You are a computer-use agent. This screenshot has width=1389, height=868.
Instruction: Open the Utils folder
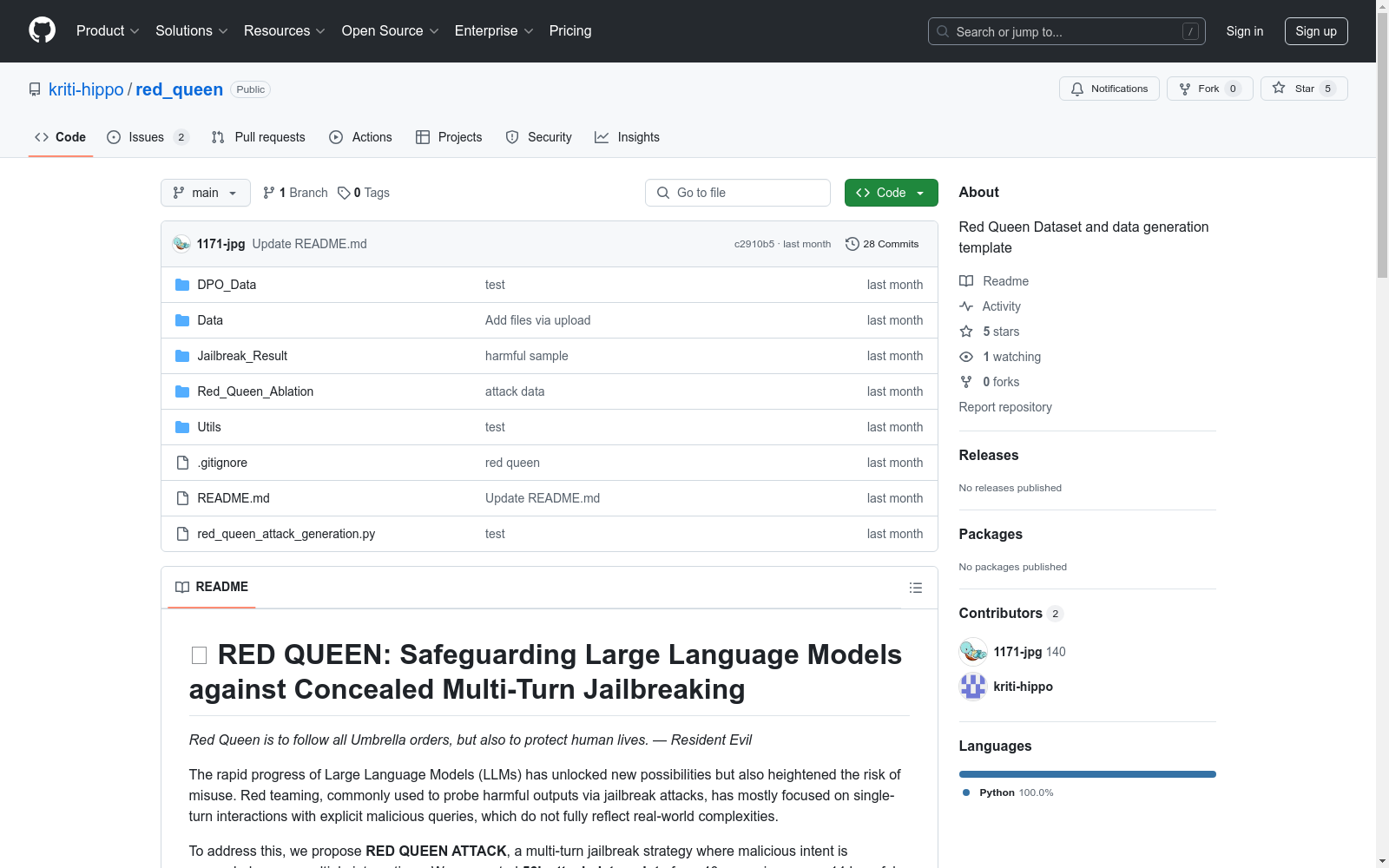209,427
